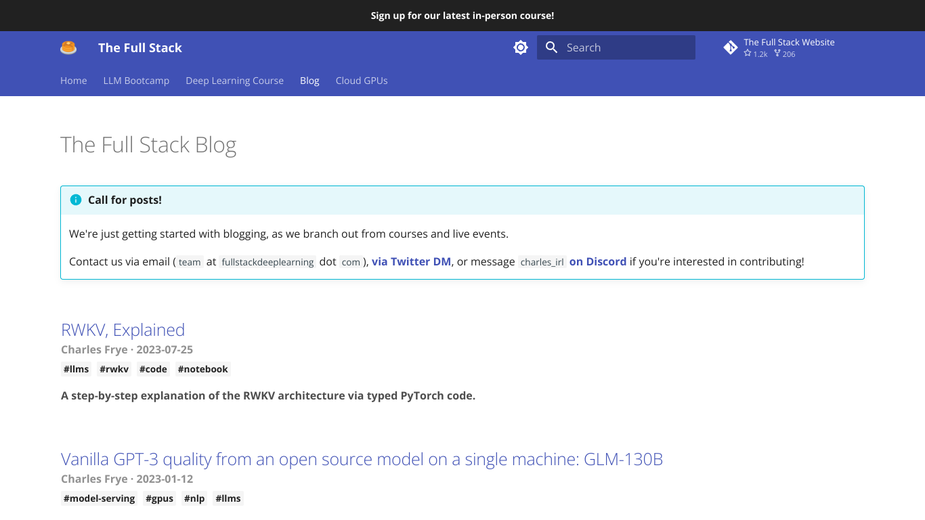Open the LLM Bootcamp tab
The image size is (925, 520).
[136, 80]
